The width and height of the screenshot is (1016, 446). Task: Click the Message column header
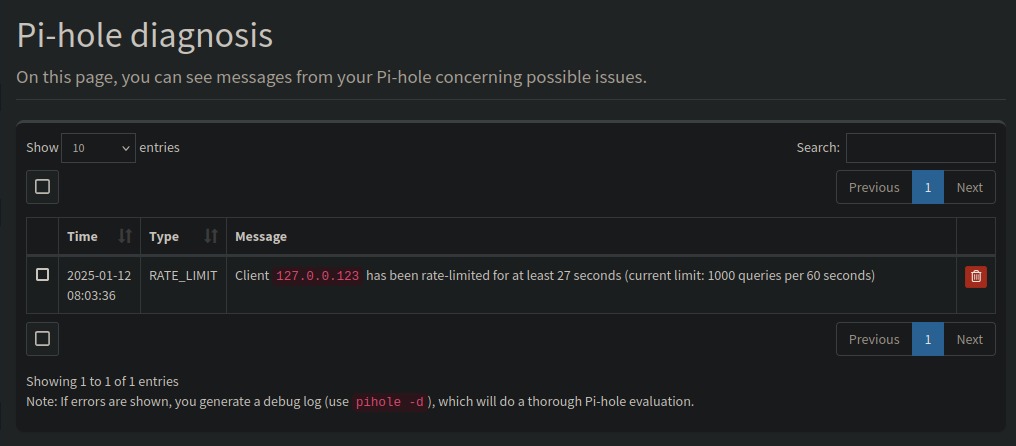click(x=592, y=237)
